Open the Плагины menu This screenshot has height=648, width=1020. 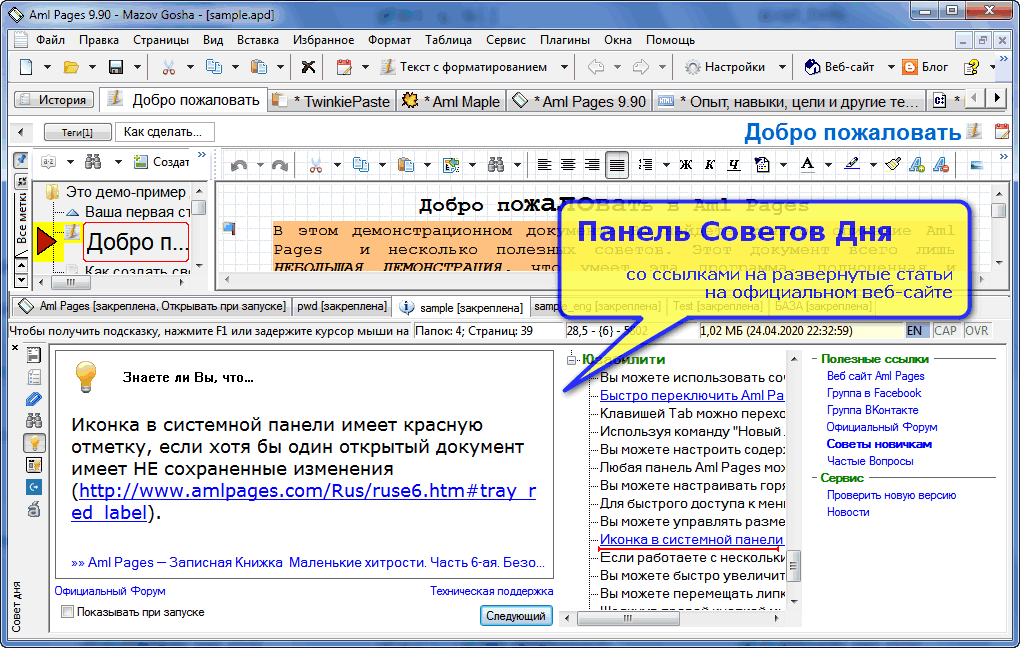pyautogui.click(x=565, y=40)
